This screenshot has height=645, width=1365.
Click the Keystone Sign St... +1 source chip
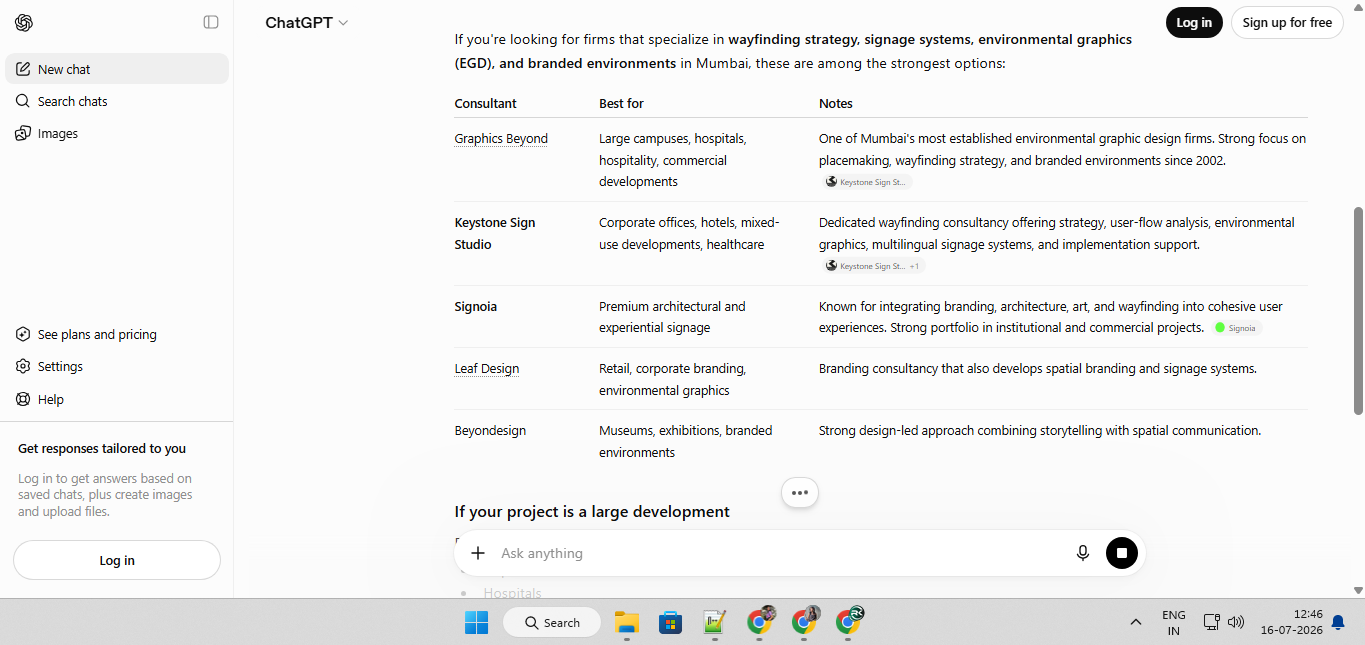(873, 266)
